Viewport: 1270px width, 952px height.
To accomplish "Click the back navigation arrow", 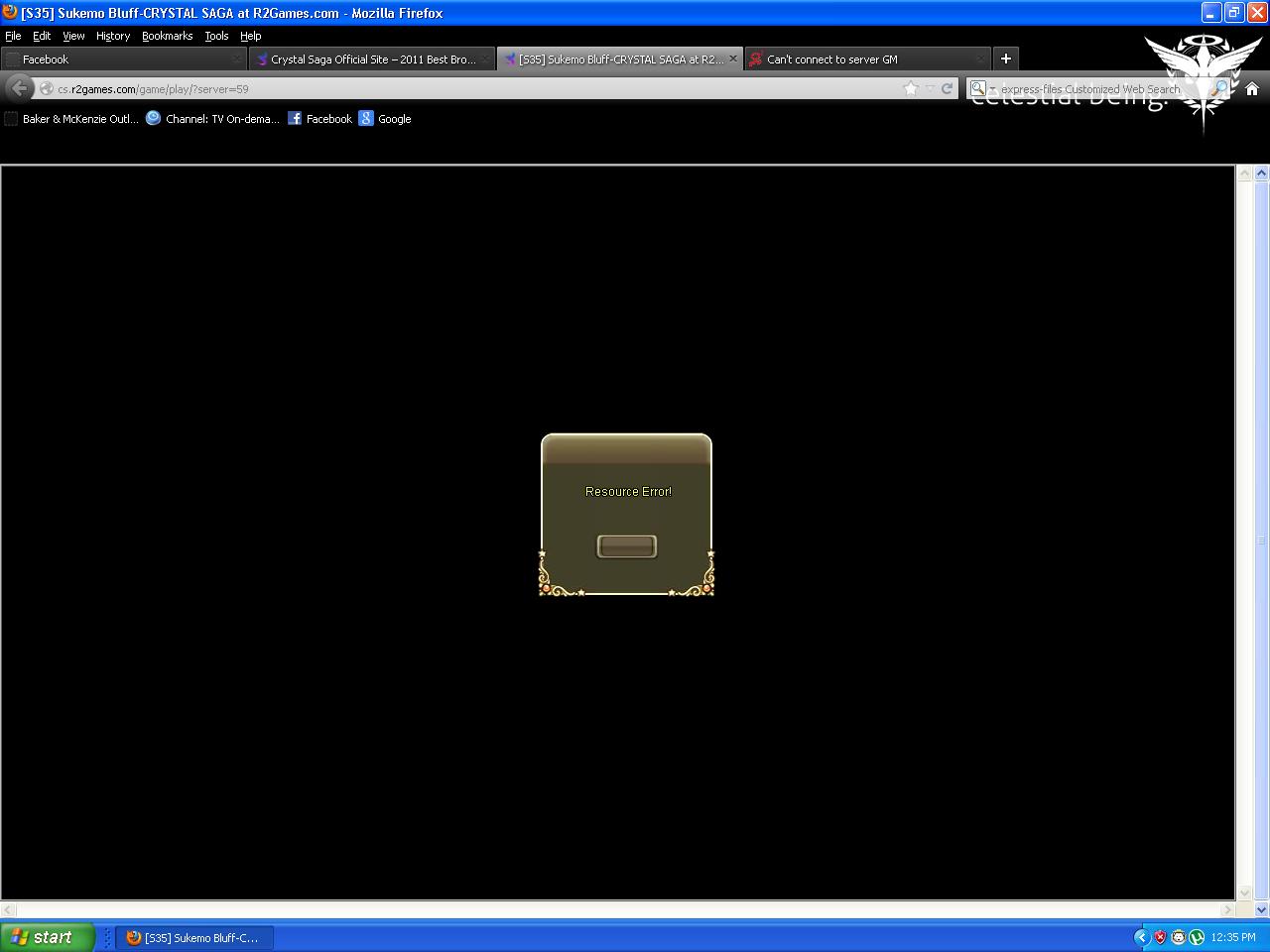I will click(19, 88).
